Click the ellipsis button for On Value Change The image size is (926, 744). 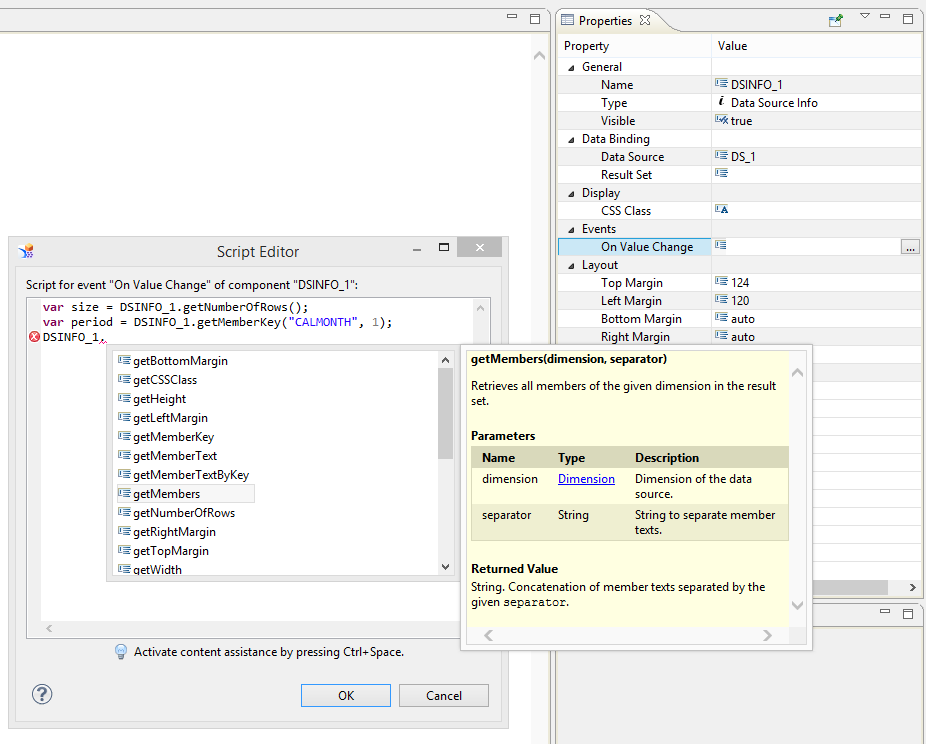coord(909,247)
